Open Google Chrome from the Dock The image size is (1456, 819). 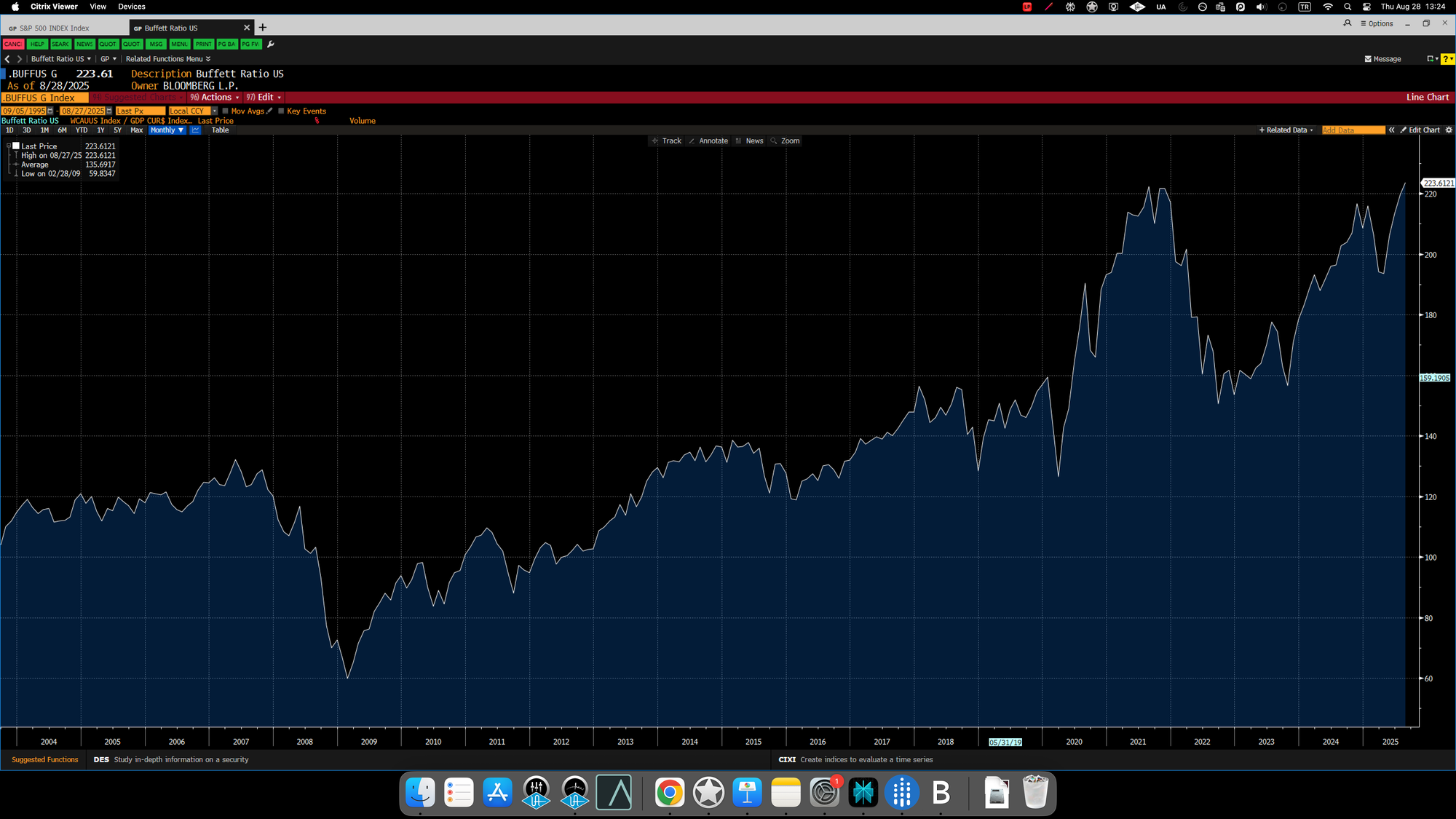click(669, 793)
